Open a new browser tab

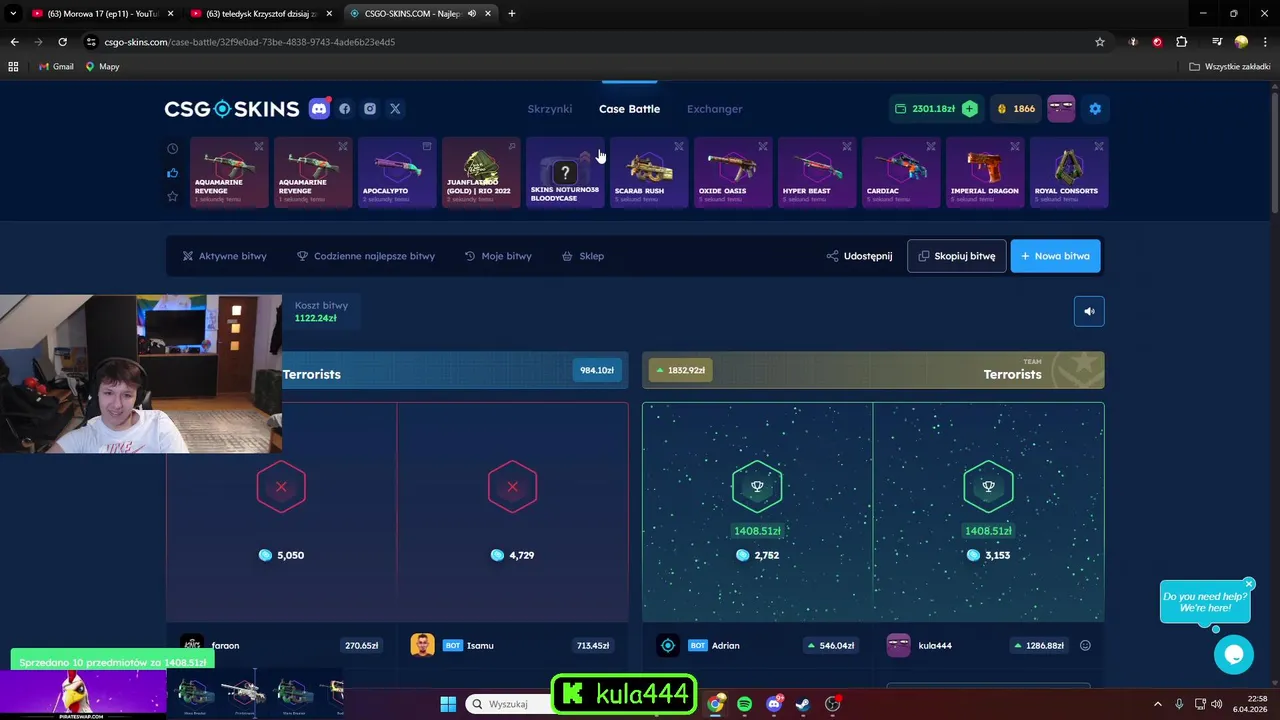pyautogui.click(x=512, y=14)
